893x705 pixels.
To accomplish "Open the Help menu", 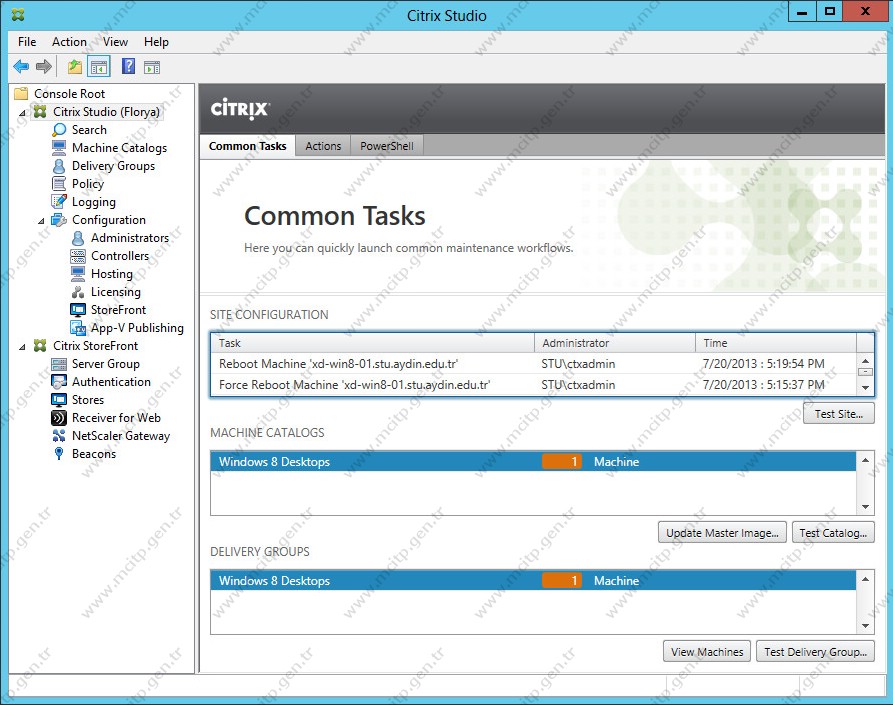I will click(156, 42).
